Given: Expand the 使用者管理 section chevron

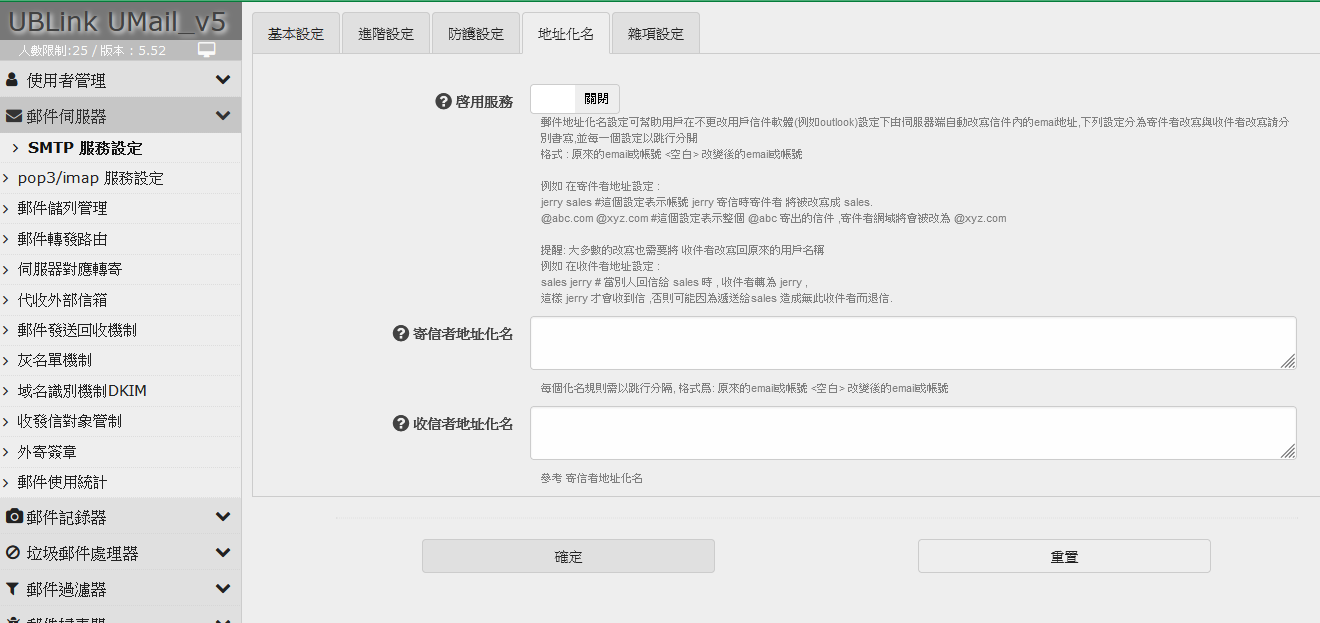Looking at the screenshot, I should (x=223, y=80).
